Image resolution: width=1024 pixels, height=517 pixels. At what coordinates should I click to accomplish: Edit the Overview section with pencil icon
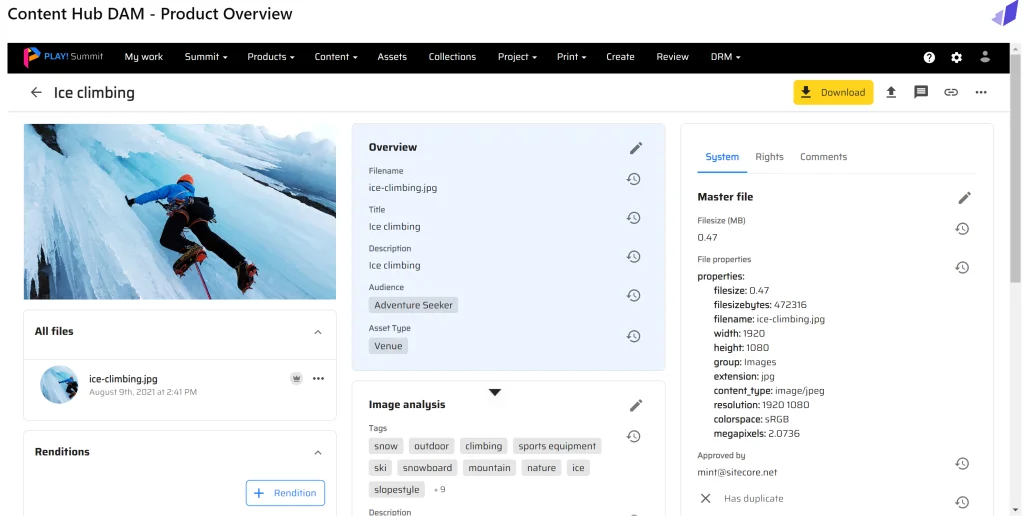[x=636, y=148]
